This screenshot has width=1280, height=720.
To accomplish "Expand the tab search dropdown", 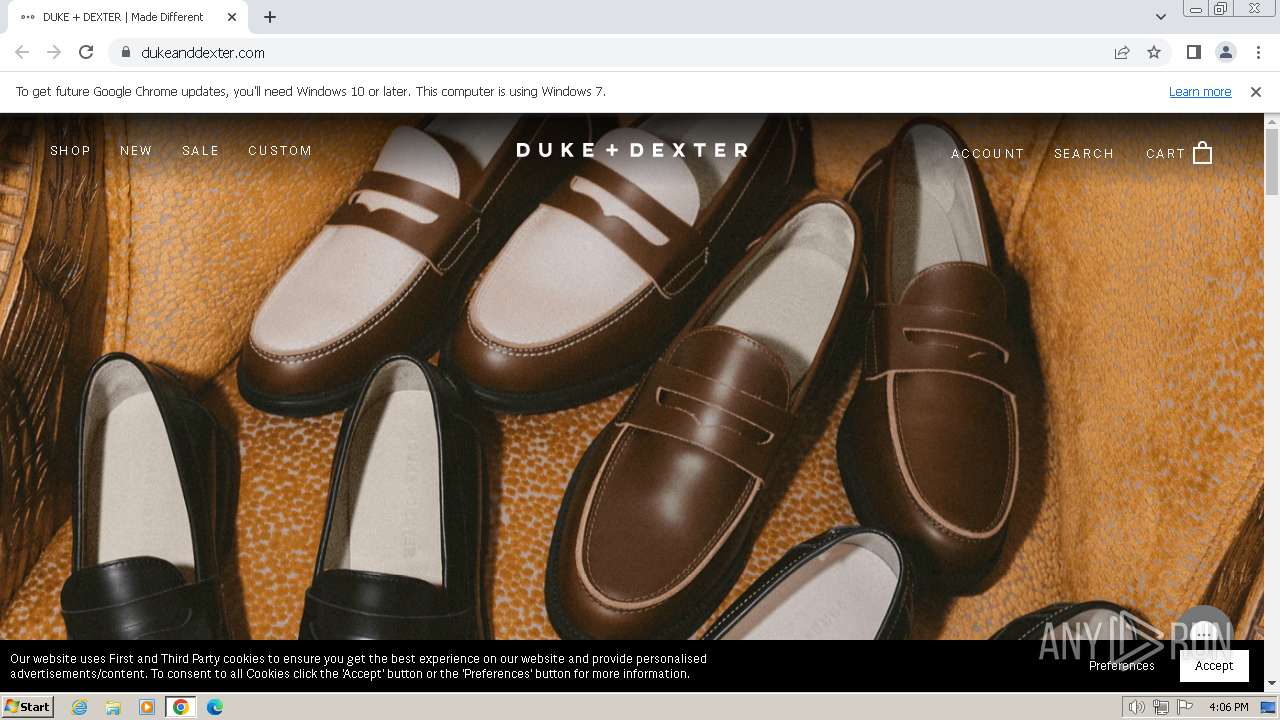I will pyautogui.click(x=1161, y=17).
